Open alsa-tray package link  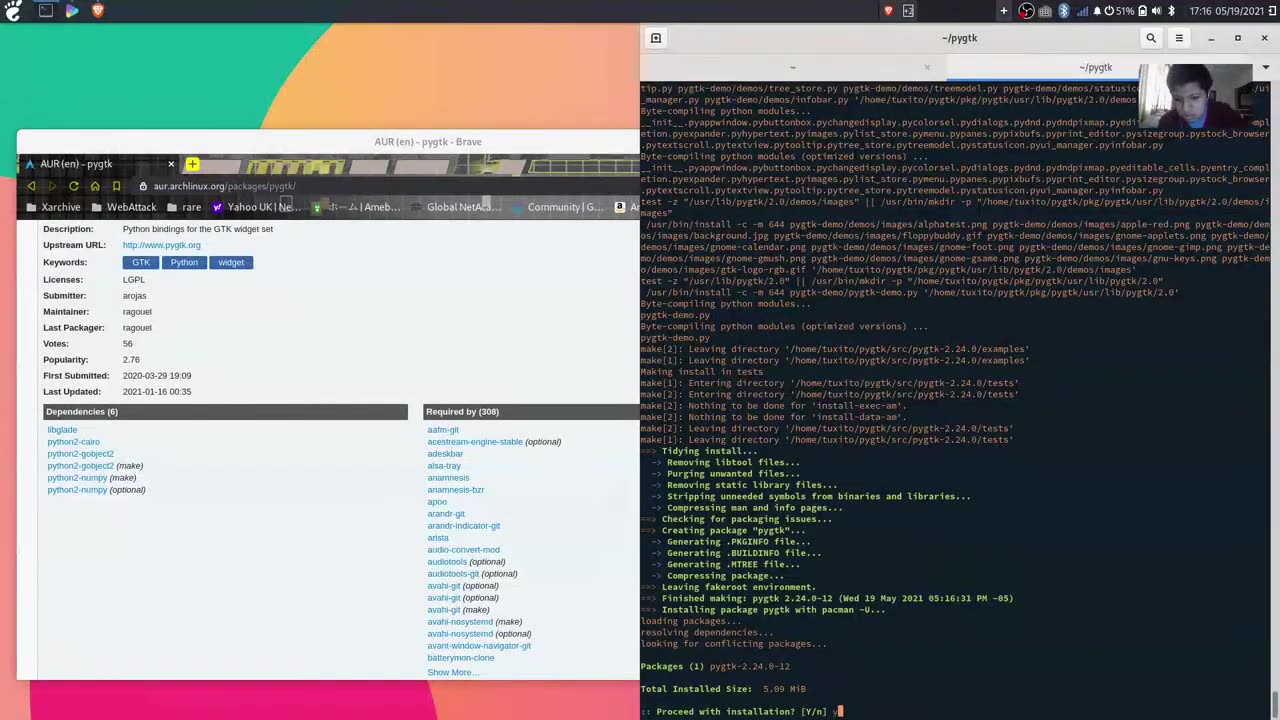point(444,466)
